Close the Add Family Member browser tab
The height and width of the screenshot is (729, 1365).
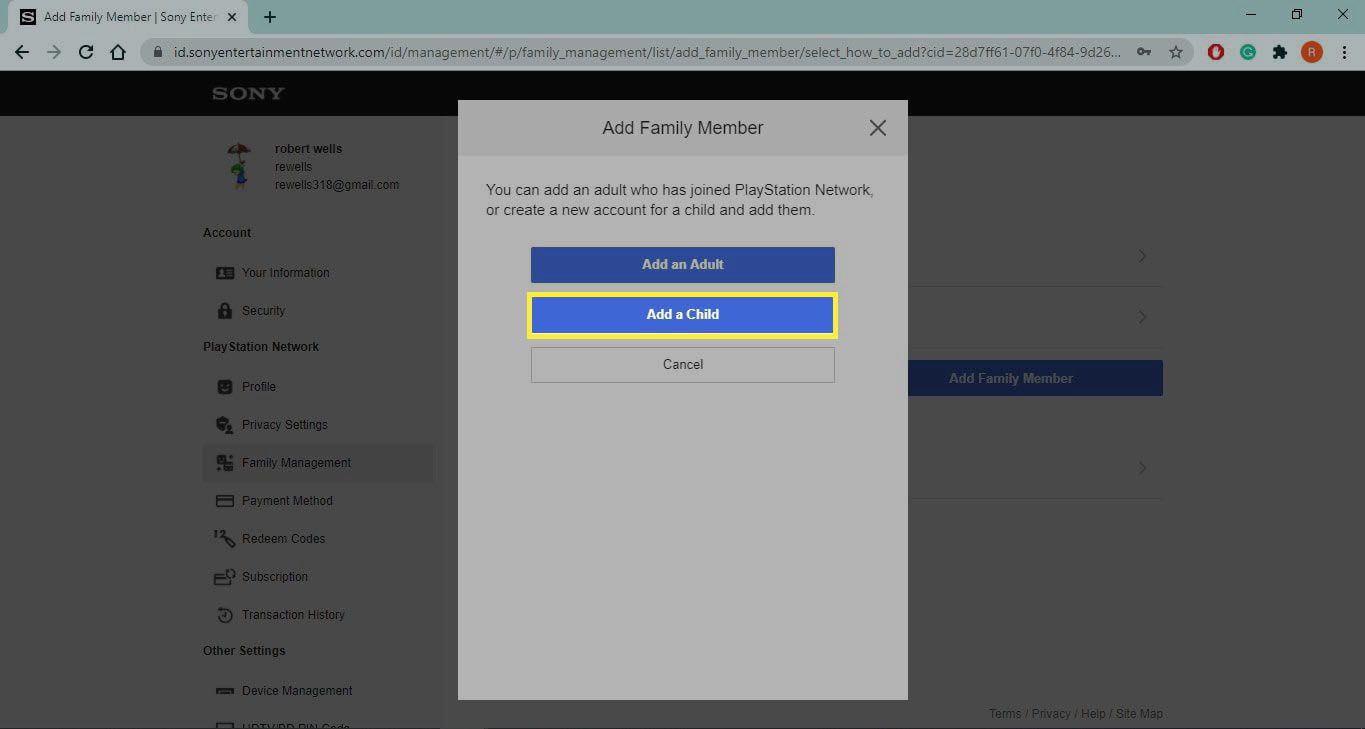coord(233,17)
